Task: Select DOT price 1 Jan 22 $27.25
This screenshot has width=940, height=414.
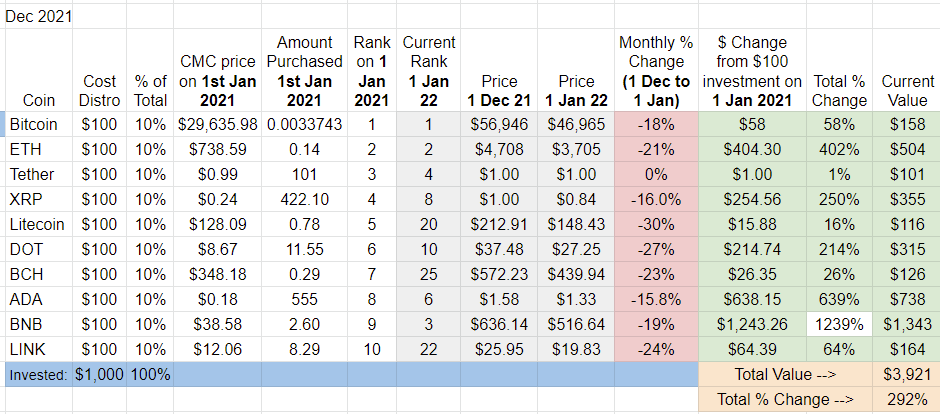Action: (x=576, y=249)
